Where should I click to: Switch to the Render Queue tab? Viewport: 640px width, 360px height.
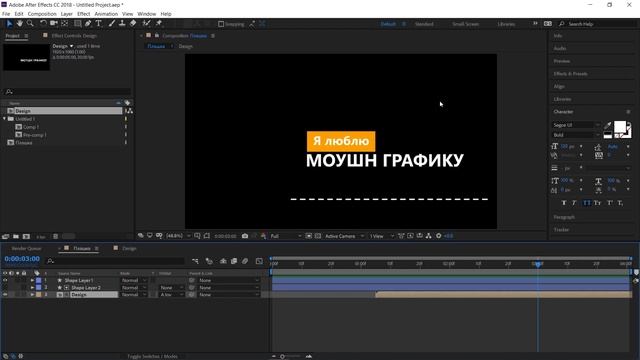coord(27,248)
